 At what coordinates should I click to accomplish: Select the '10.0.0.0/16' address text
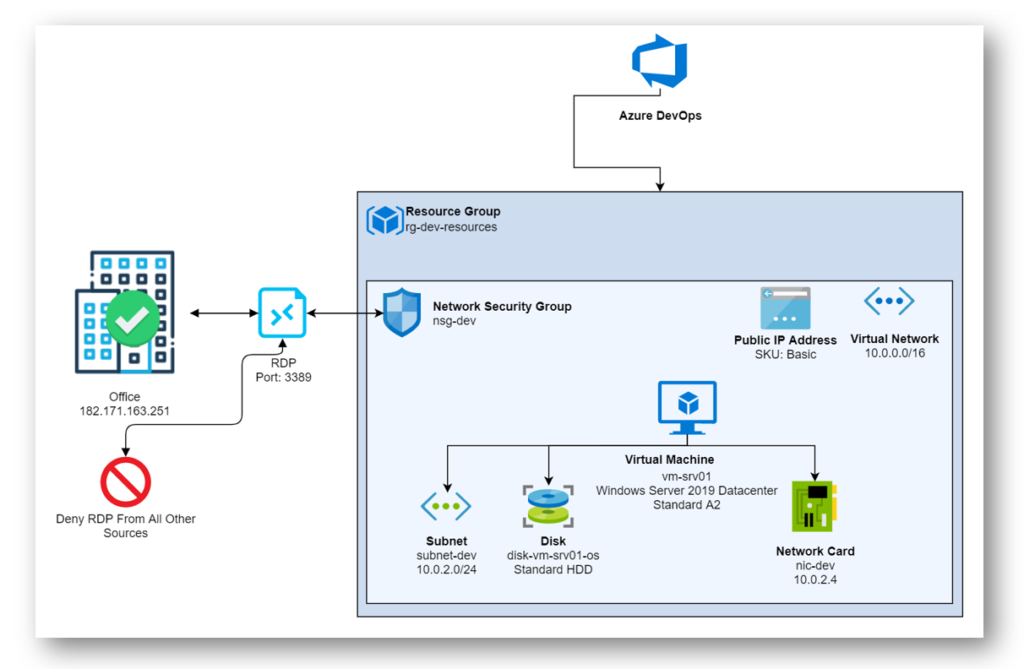point(895,353)
